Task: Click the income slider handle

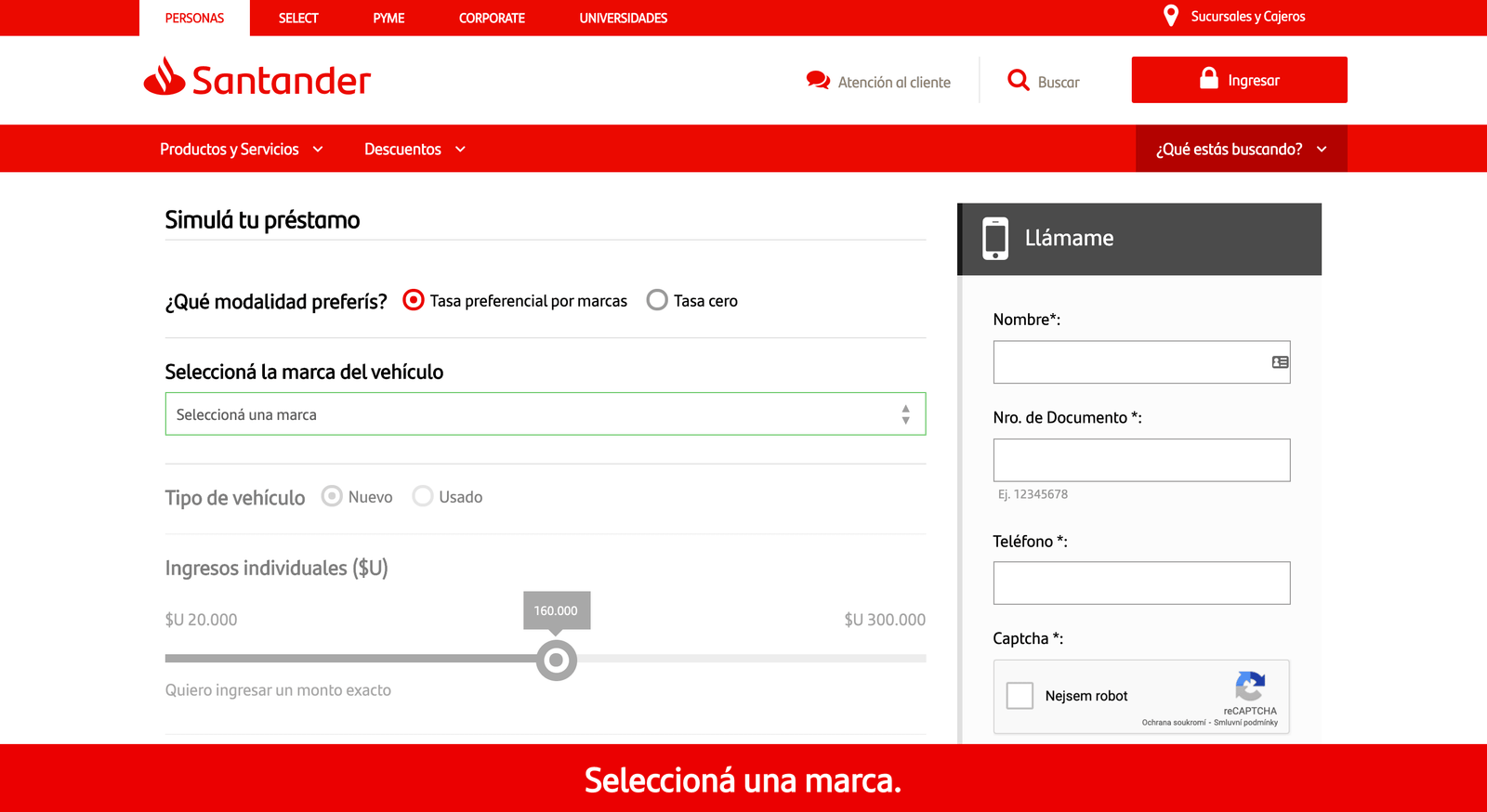Action: tap(557, 660)
